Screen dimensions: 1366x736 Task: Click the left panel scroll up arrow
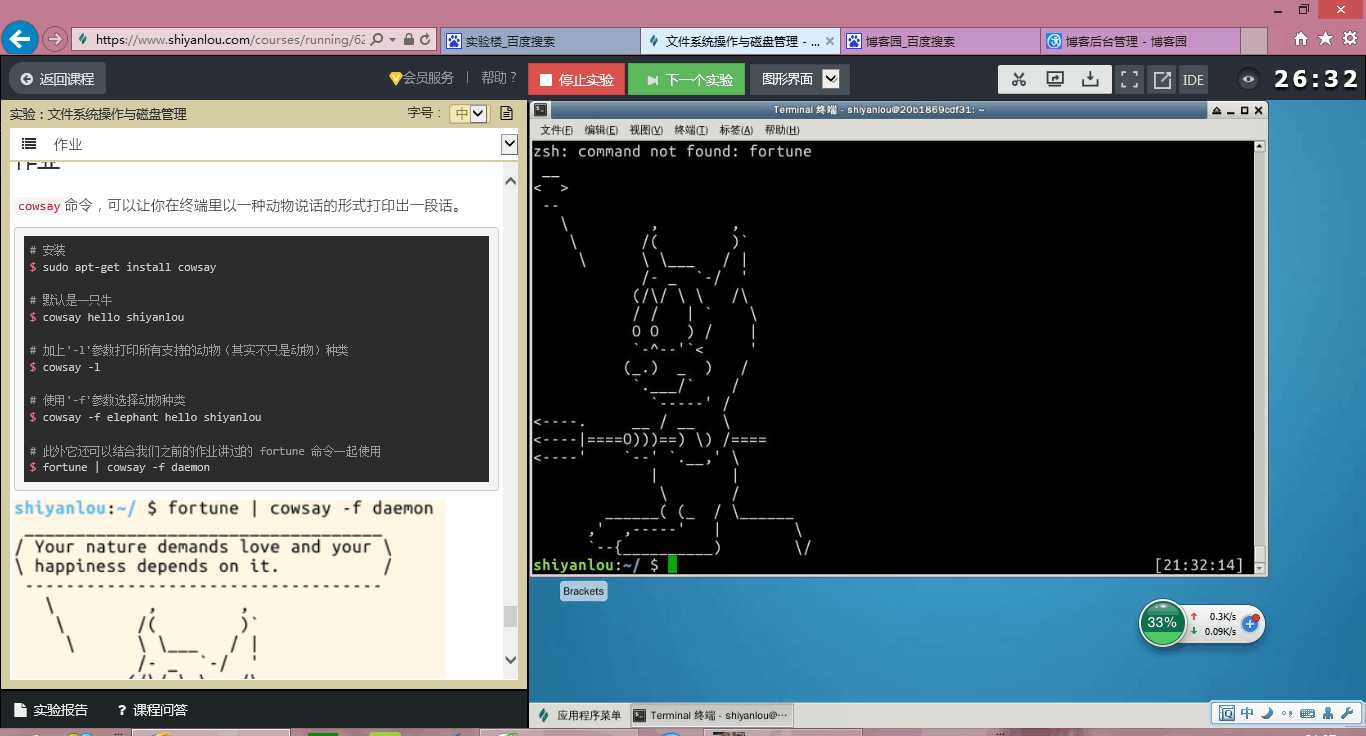coord(511,183)
